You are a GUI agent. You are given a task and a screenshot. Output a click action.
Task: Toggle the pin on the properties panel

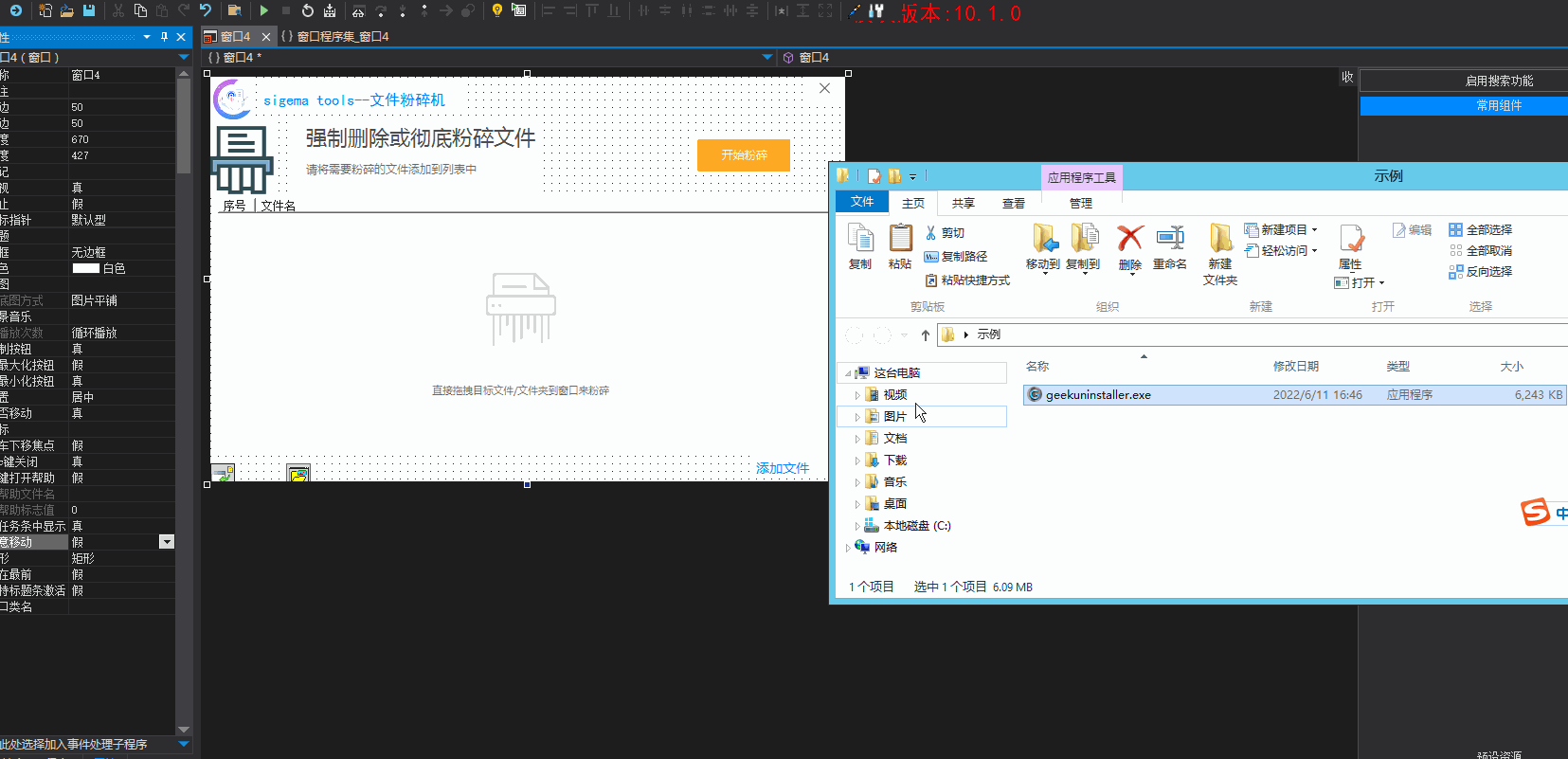point(164,37)
